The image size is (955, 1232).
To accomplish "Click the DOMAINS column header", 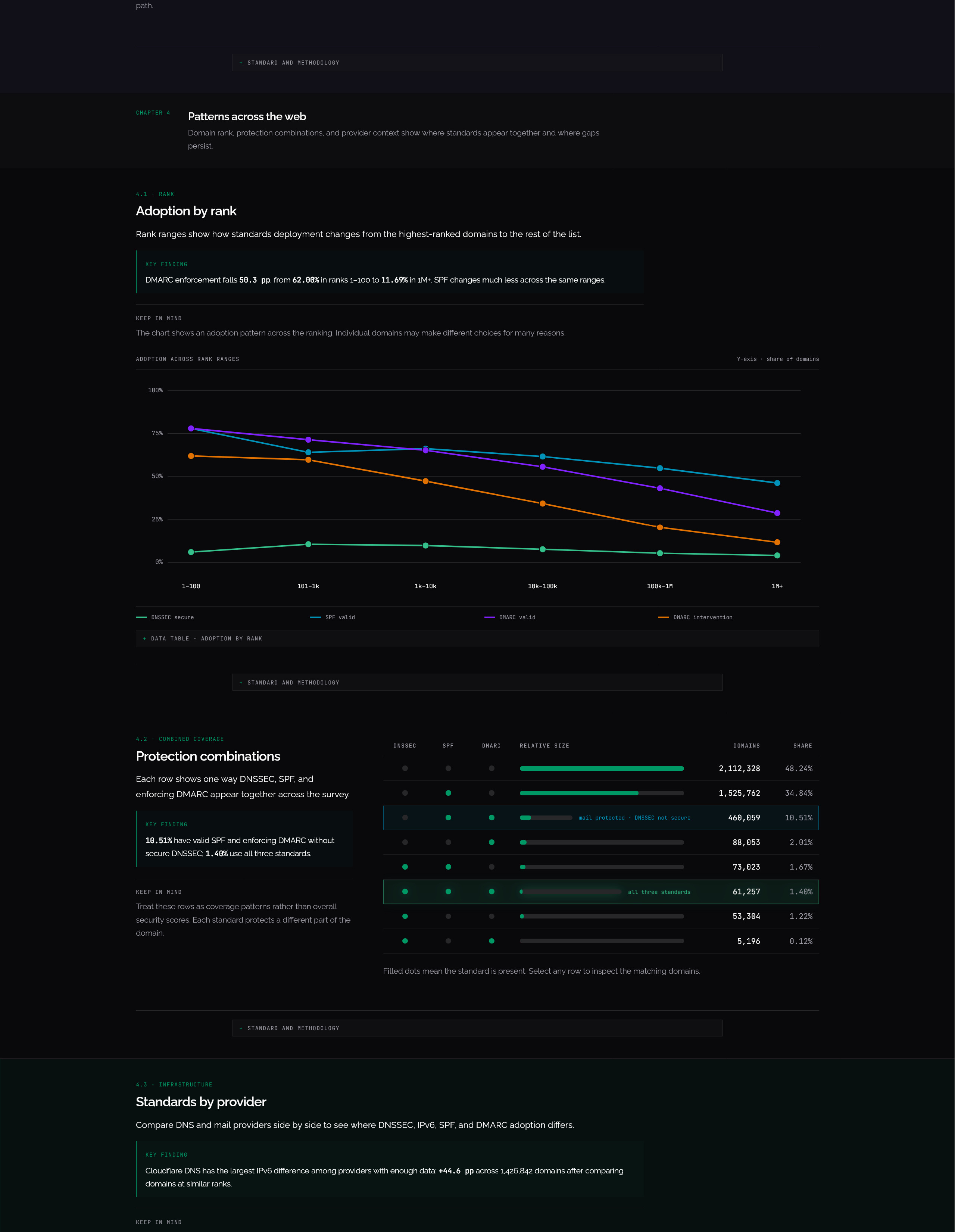I will (x=747, y=746).
